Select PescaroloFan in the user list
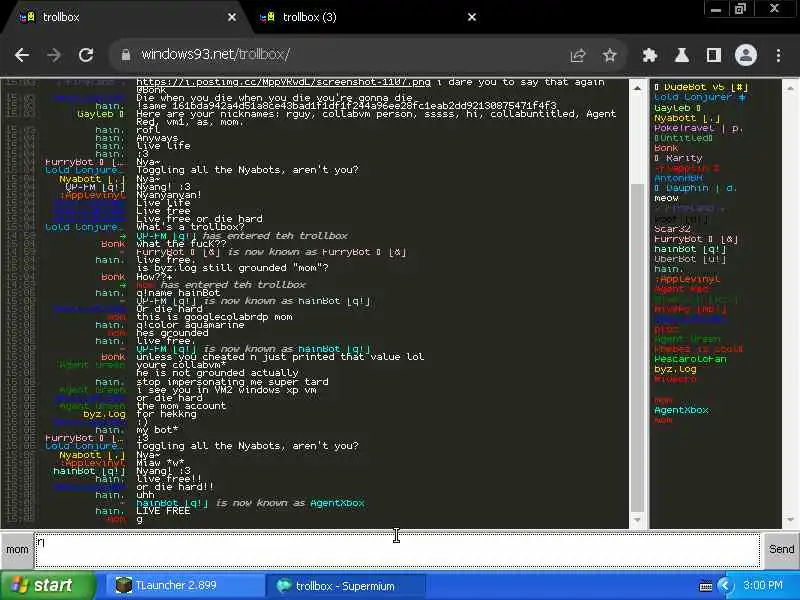 [690, 359]
